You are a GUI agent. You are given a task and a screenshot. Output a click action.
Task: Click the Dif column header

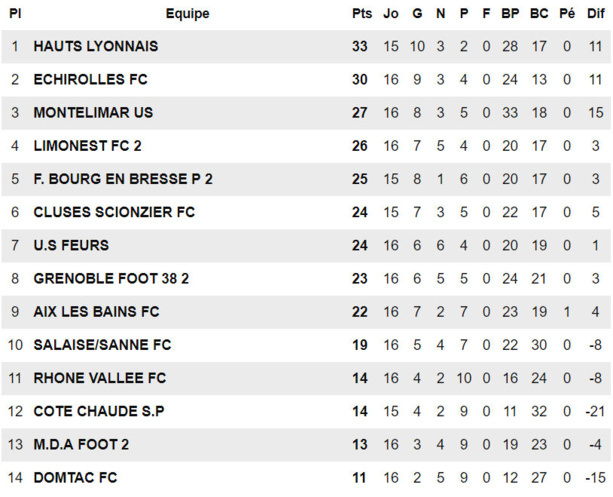coord(595,13)
